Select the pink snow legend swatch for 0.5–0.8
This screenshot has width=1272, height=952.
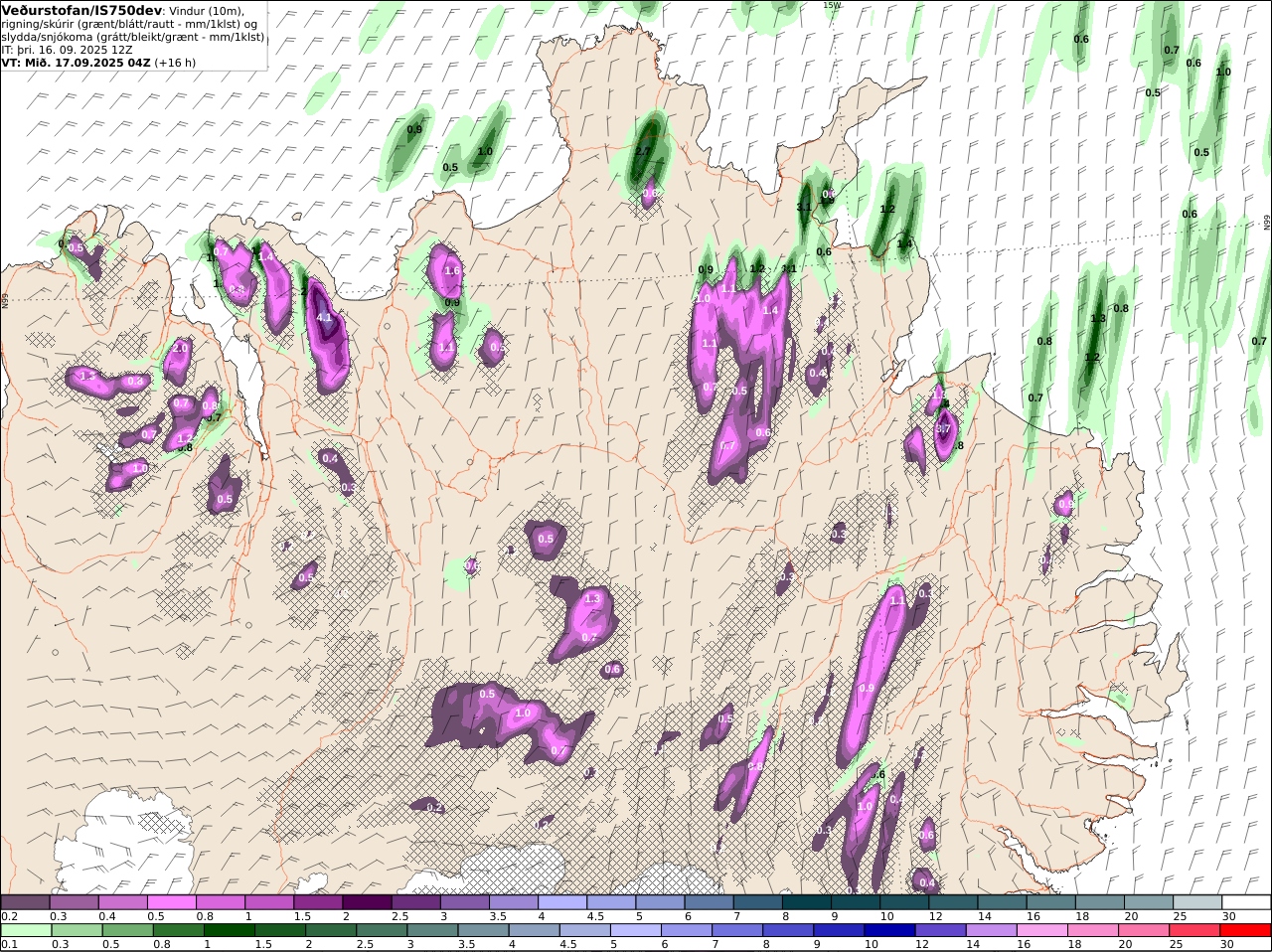[171, 901]
